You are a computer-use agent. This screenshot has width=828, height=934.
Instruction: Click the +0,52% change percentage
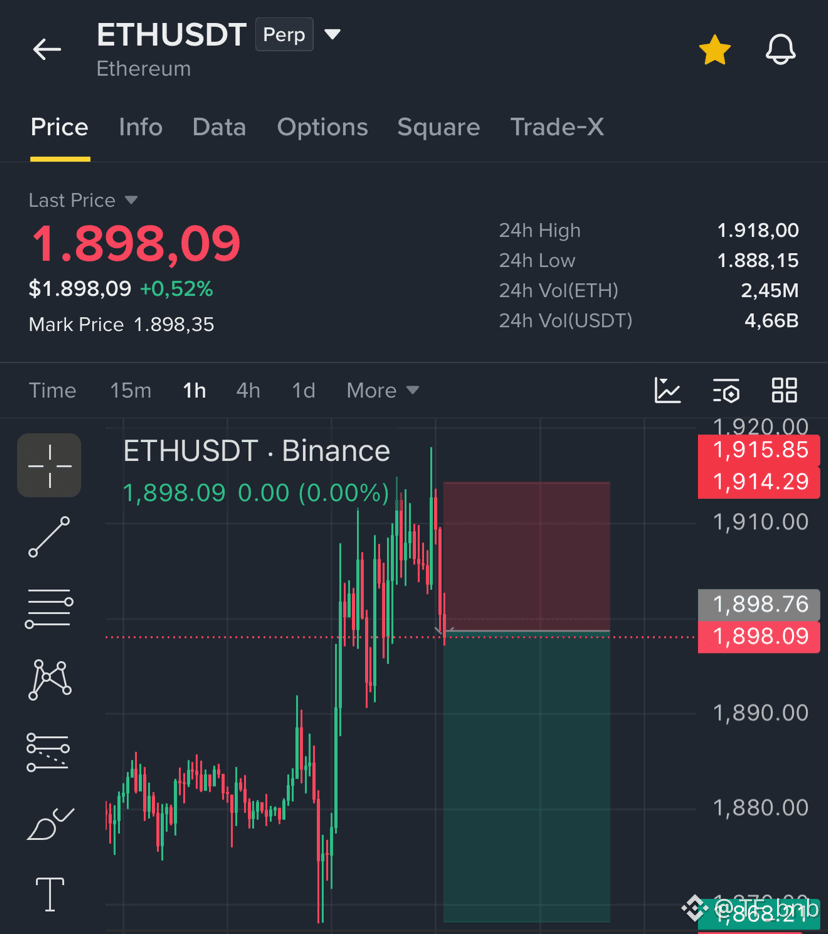[176, 289]
